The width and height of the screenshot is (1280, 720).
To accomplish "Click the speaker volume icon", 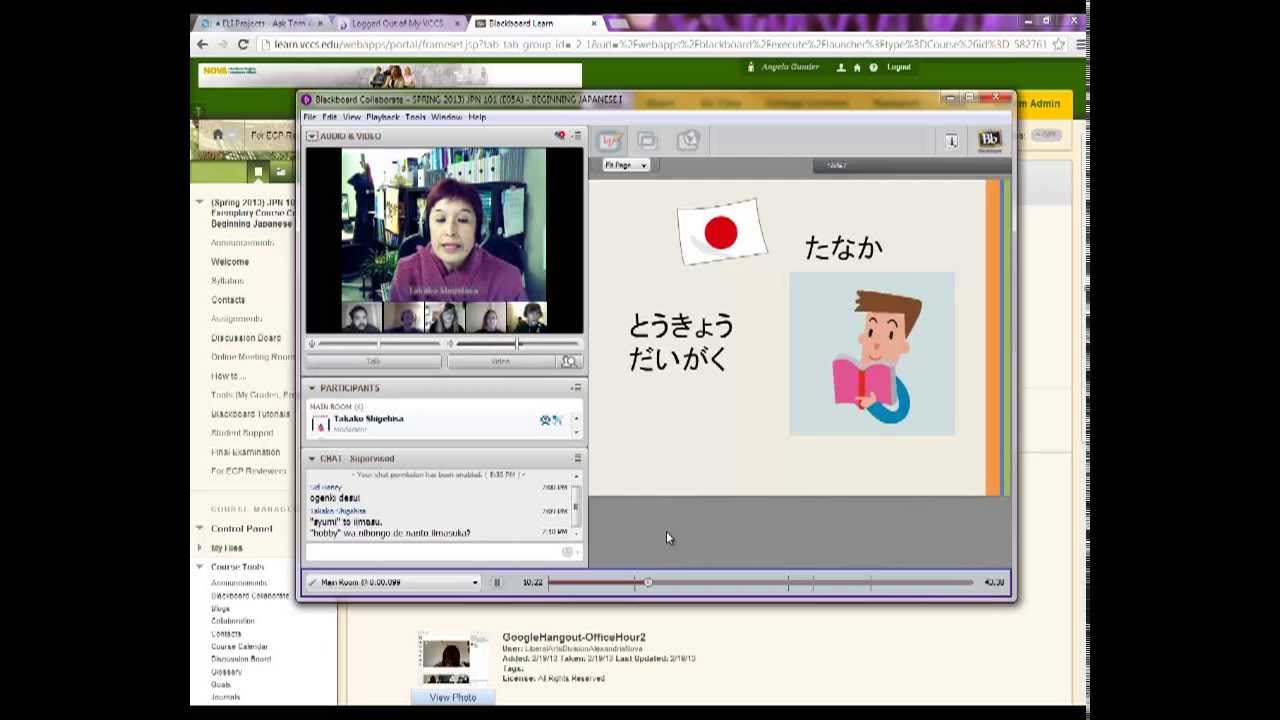I will click(x=450, y=344).
